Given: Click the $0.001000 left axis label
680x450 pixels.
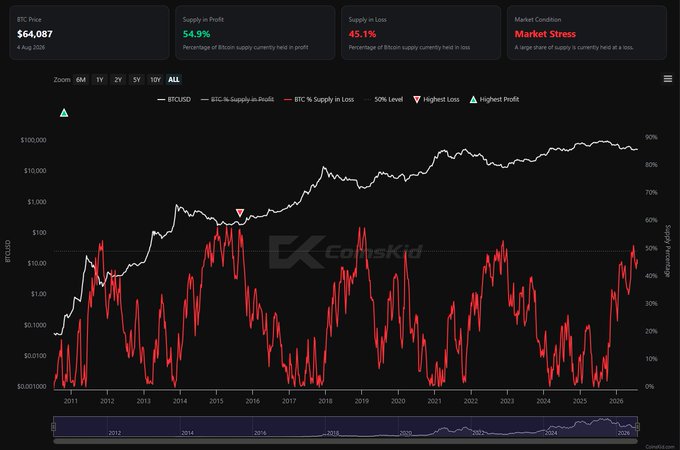Looking at the screenshot, I should 32,386.
